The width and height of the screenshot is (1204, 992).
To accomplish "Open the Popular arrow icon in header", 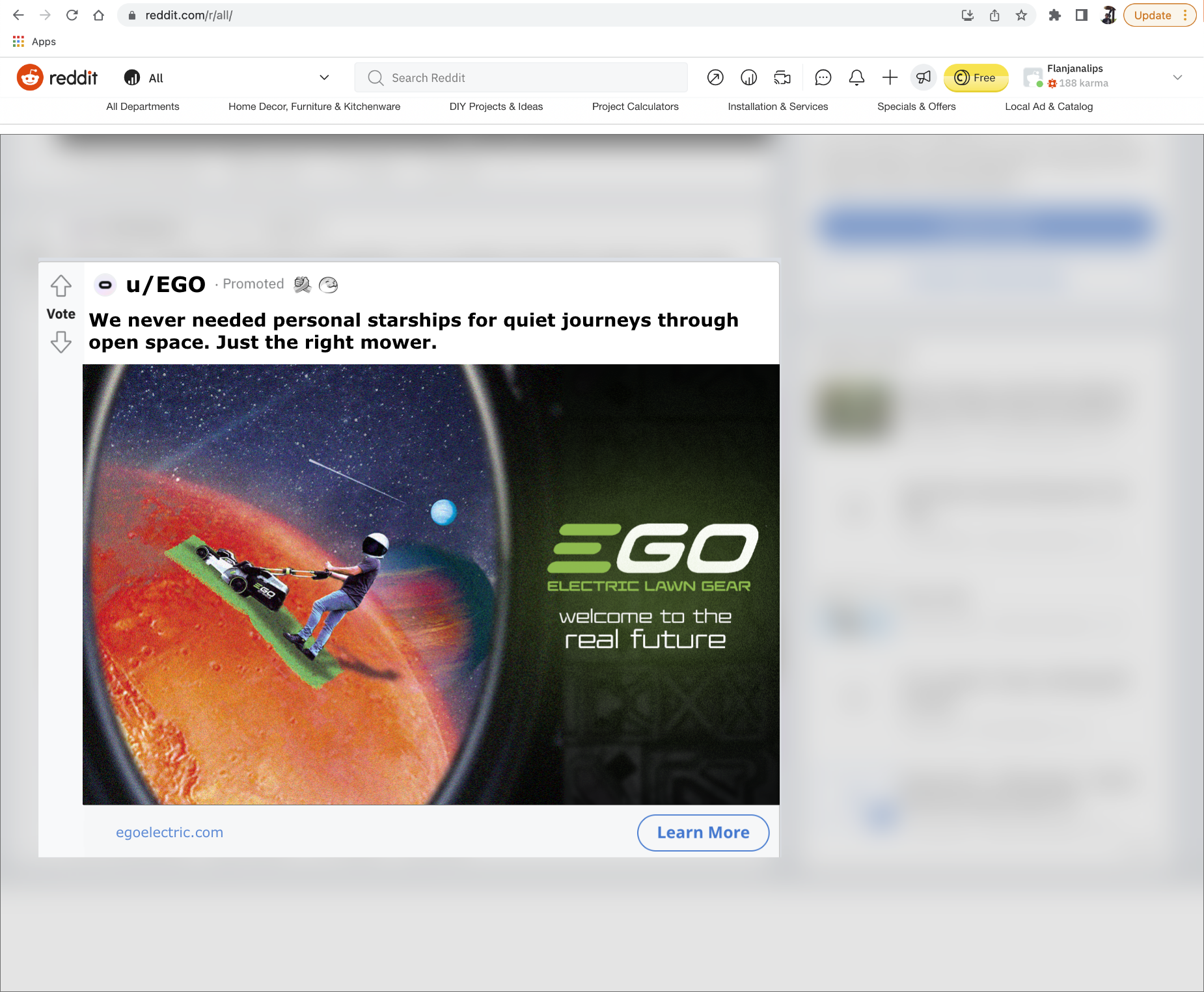I will click(x=715, y=77).
